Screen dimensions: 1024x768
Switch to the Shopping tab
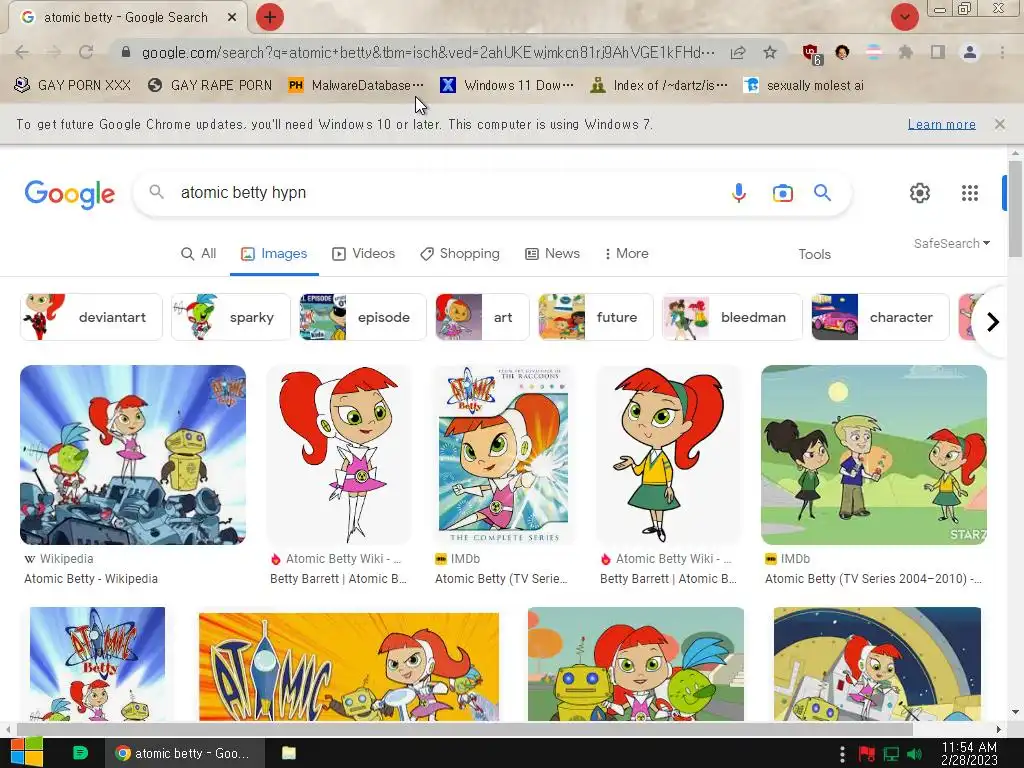(460, 253)
